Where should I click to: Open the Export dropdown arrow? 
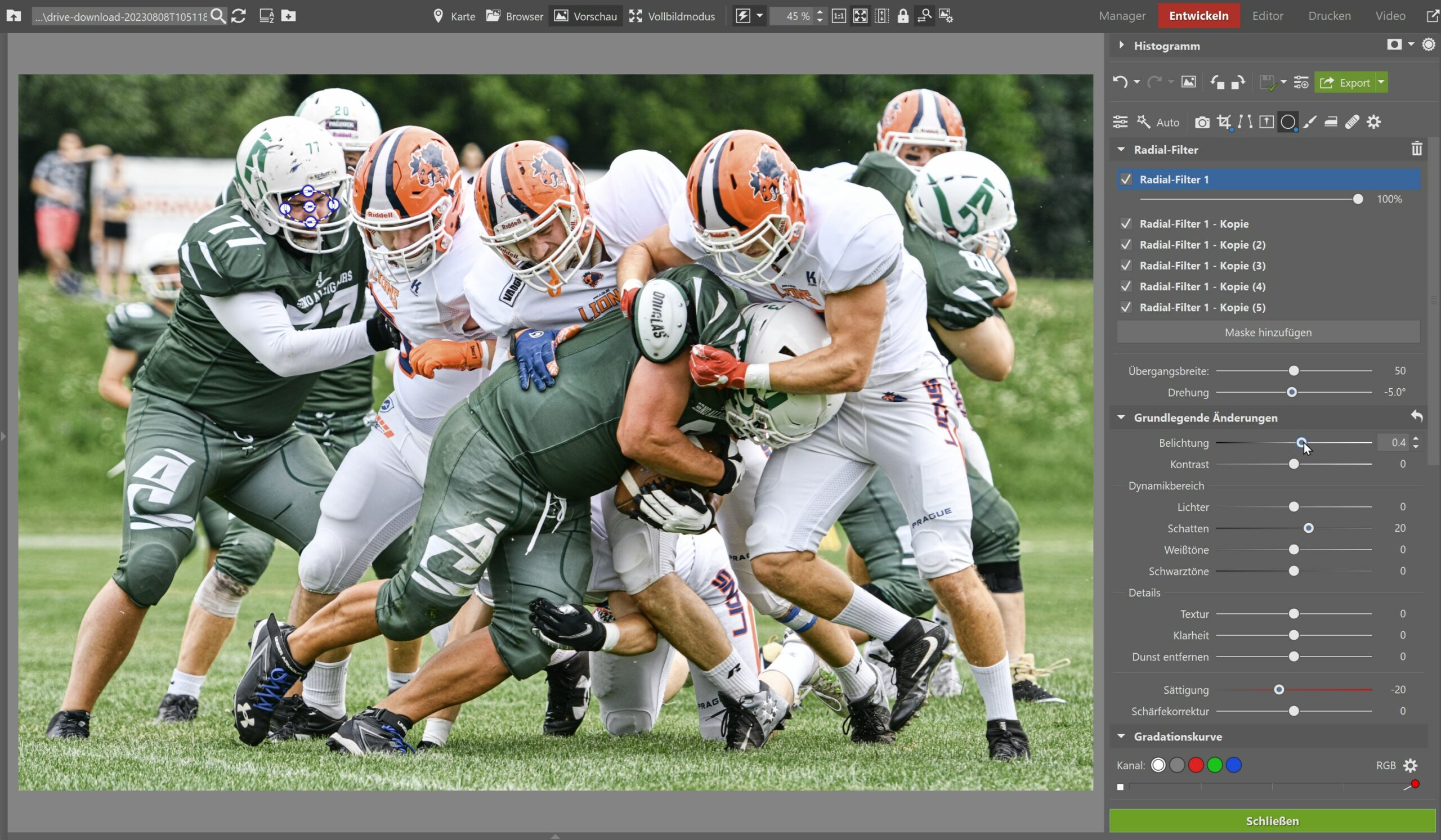click(1381, 82)
